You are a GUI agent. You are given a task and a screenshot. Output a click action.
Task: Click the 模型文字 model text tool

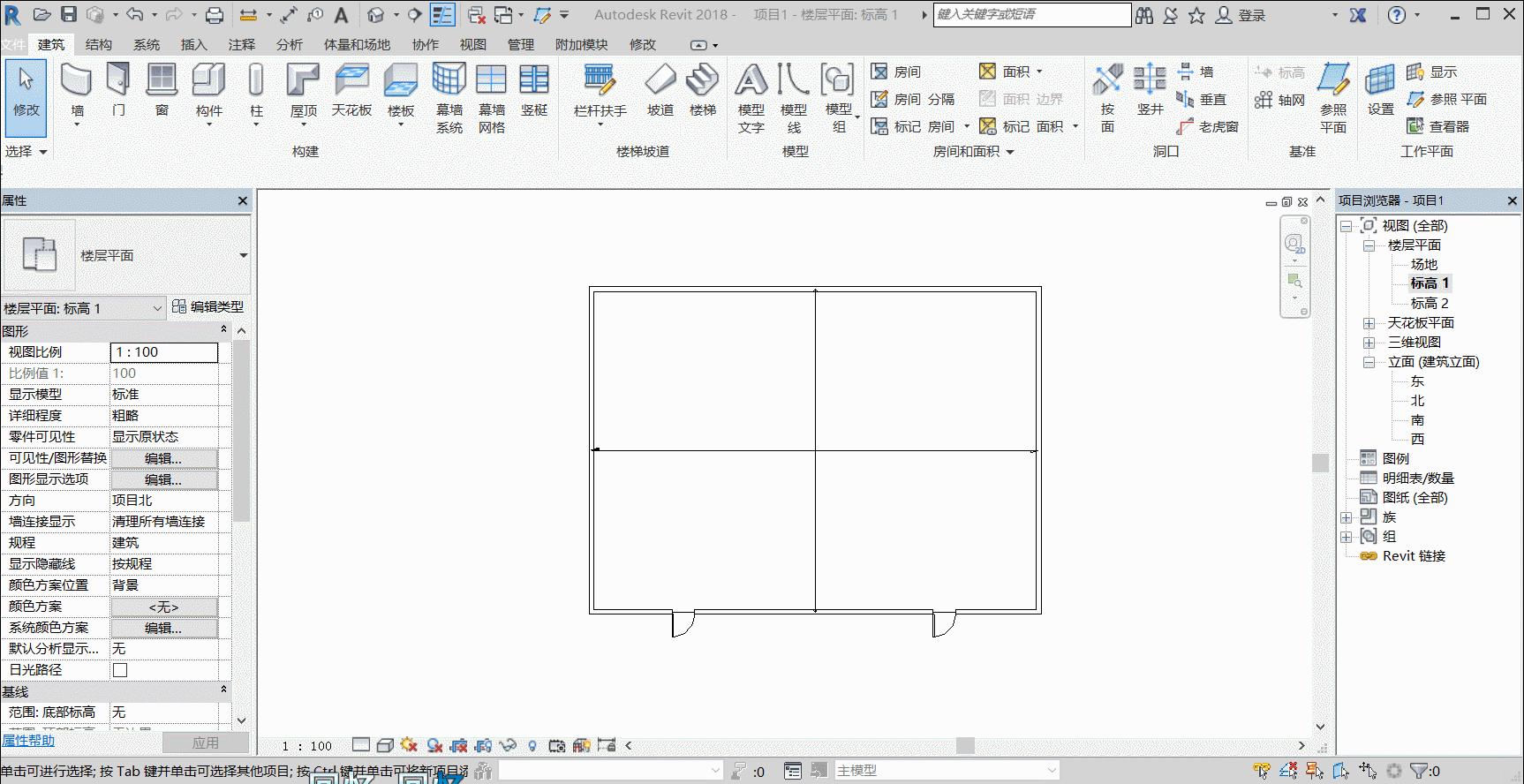pyautogui.click(x=751, y=99)
